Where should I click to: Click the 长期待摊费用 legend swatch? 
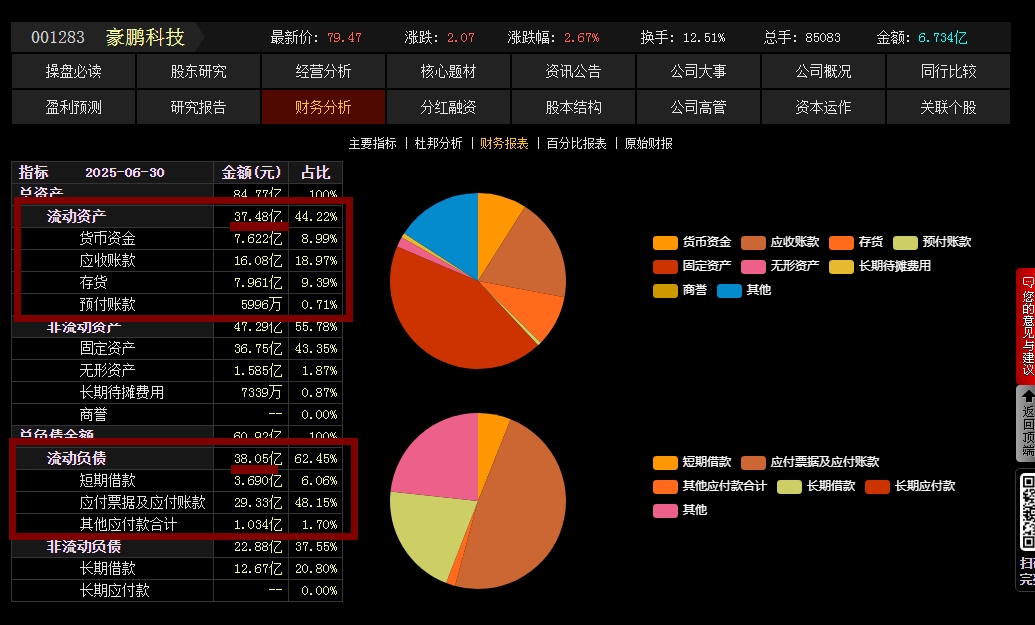point(841,267)
